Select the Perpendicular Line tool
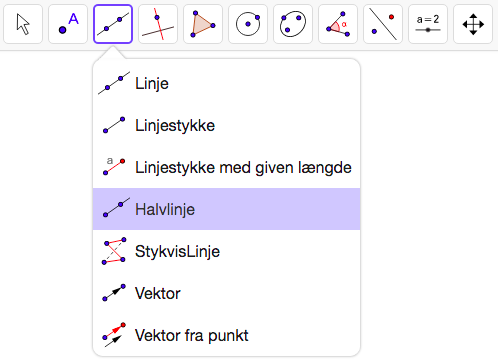498x364 pixels. 158,24
